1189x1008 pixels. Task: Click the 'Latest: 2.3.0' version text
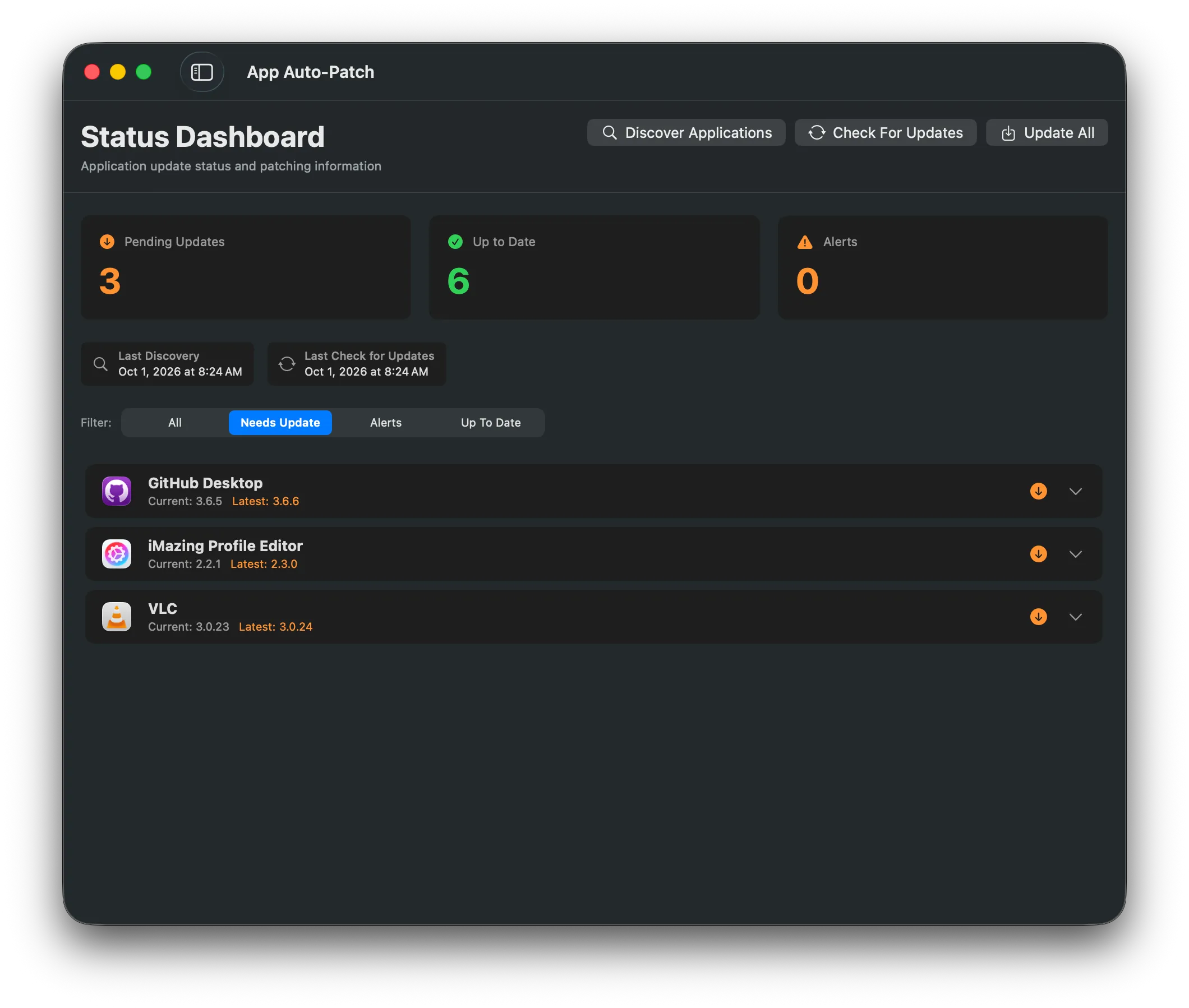pos(264,565)
